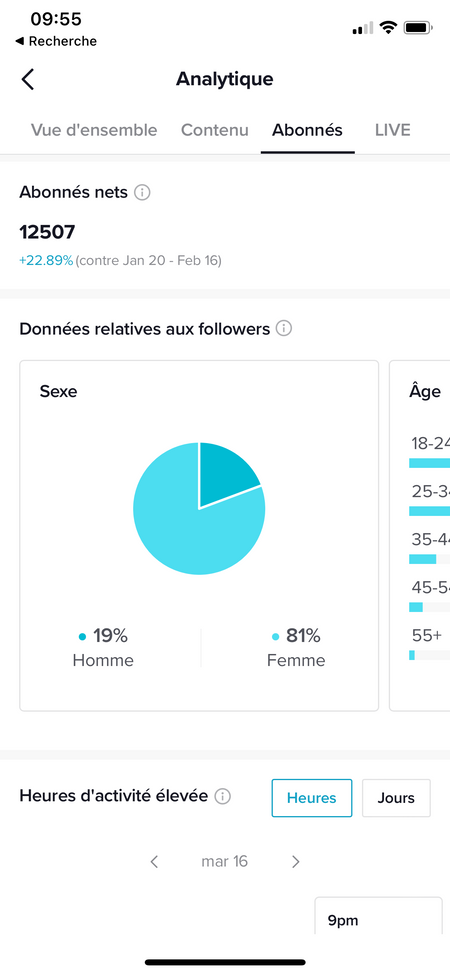The height and width of the screenshot is (975, 450).
Task: Switch to the Vue d'ensemble tab
Action: 94,130
